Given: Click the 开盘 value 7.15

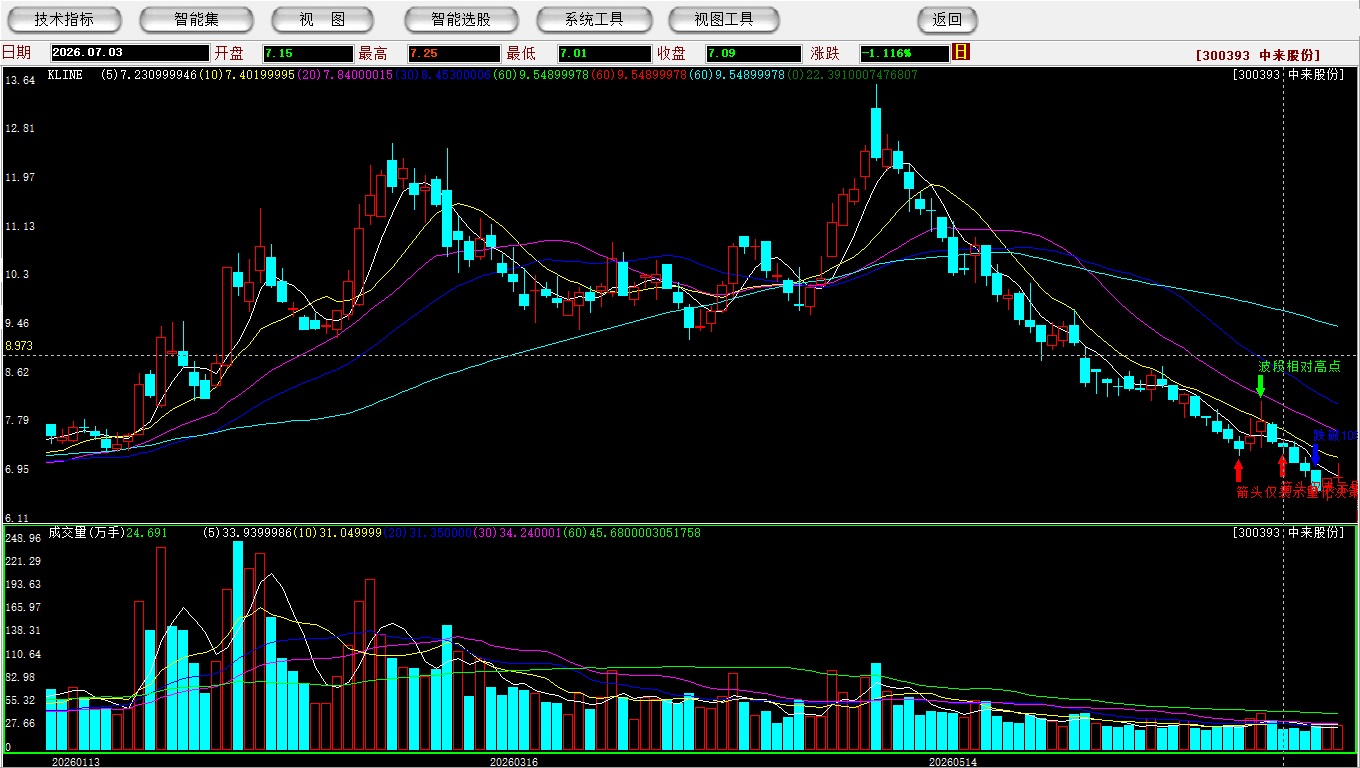Looking at the screenshot, I should [x=308, y=53].
